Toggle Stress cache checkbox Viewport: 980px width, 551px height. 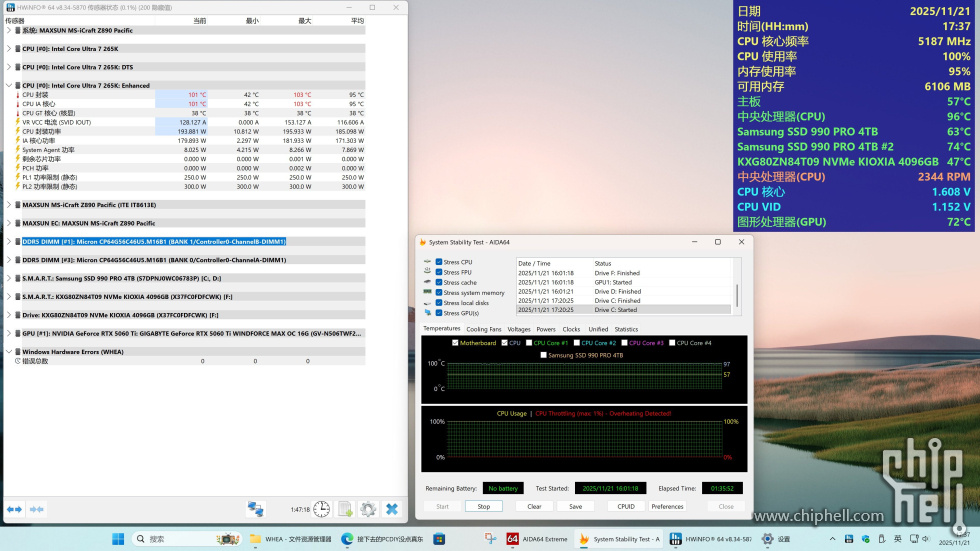439,282
